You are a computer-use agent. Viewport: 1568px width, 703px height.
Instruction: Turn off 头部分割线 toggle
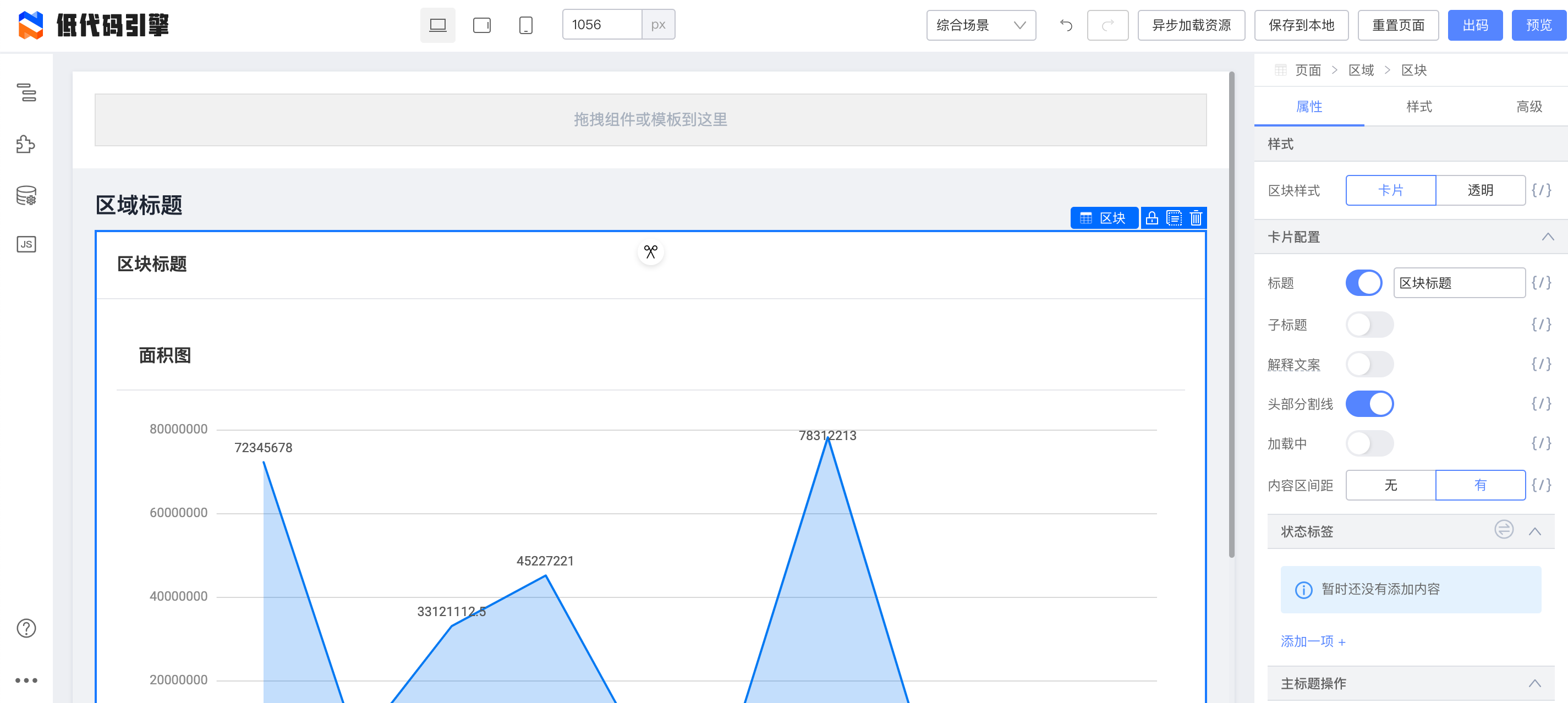coord(1369,404)
